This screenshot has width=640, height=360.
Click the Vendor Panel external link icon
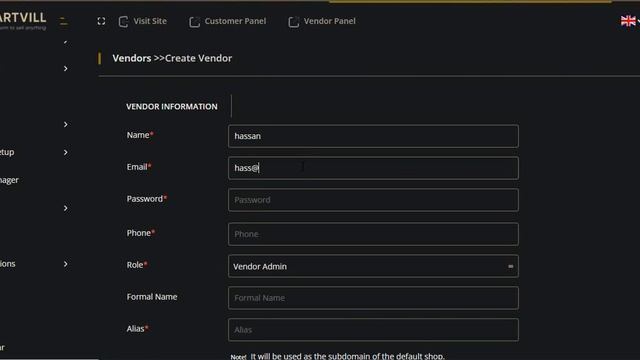293,22
